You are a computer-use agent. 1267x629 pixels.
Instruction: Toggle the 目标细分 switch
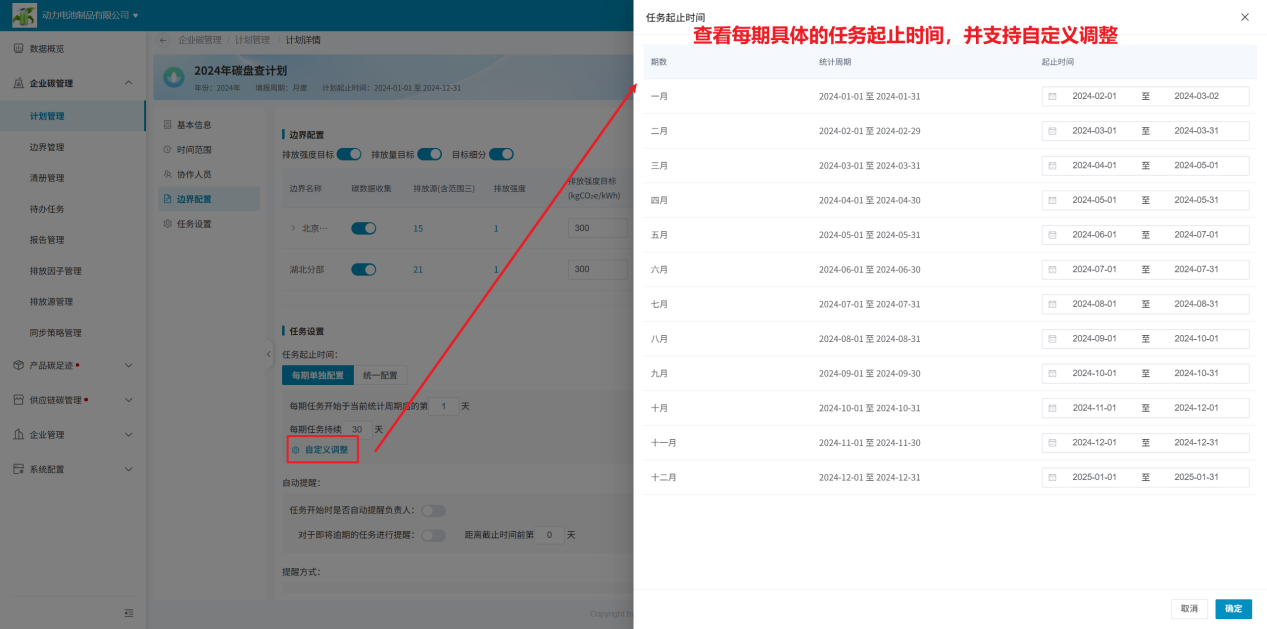501,154
